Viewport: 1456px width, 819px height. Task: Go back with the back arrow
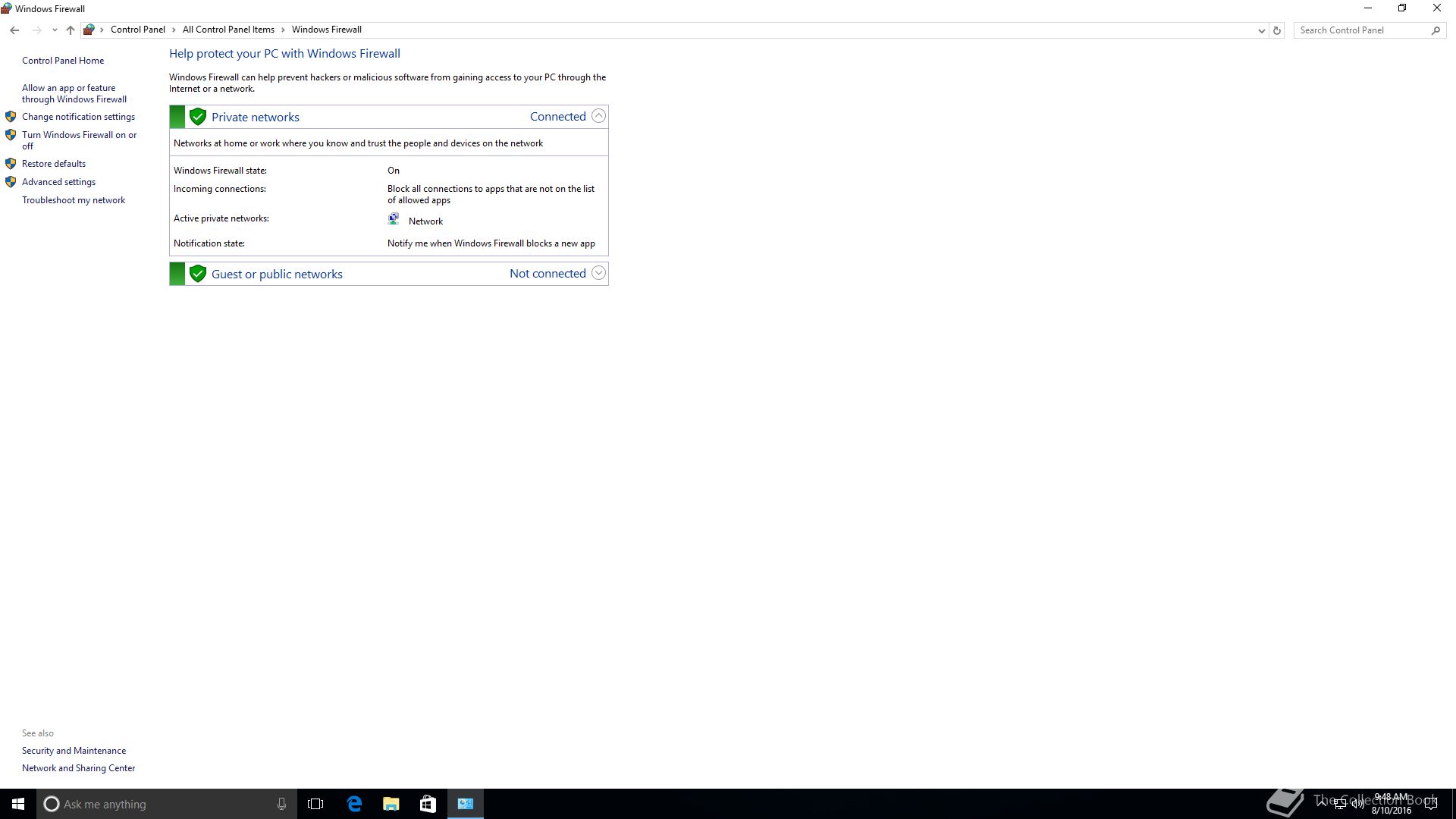(x=14, y=30)
